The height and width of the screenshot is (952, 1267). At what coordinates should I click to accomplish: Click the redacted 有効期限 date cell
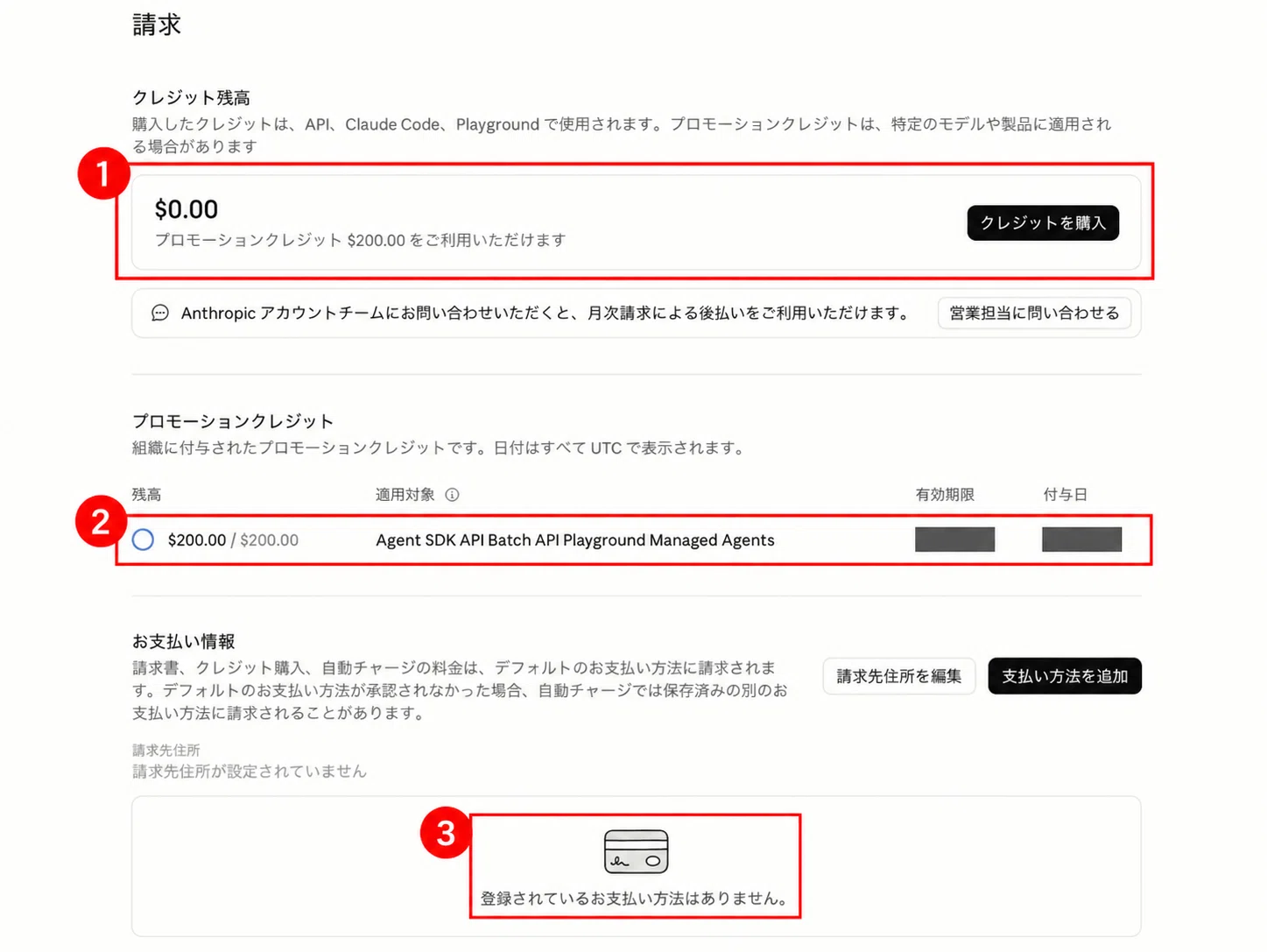[954, 539]
